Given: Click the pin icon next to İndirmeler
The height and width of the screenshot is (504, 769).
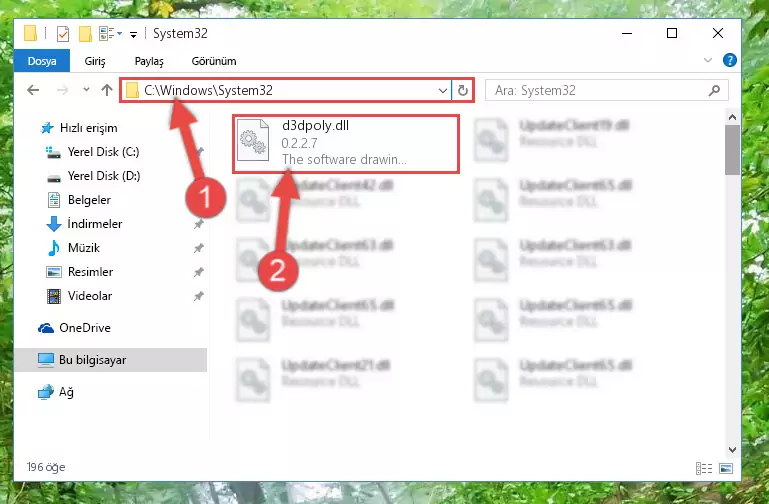Looking at the screenshot, I should (198, 224).
